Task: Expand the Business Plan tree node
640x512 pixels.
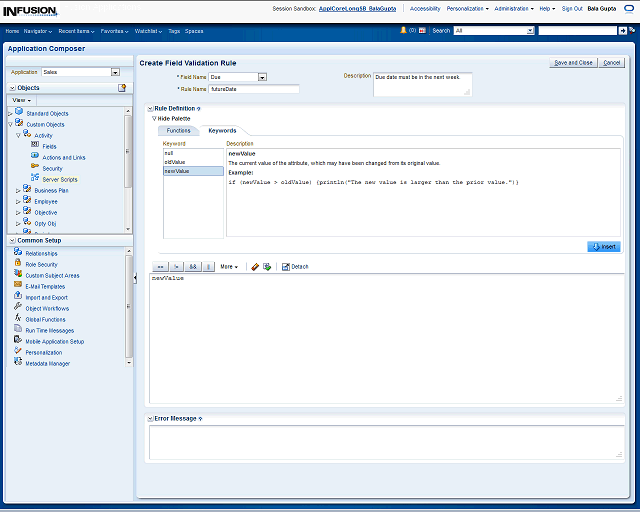Action: pos(18,190)
